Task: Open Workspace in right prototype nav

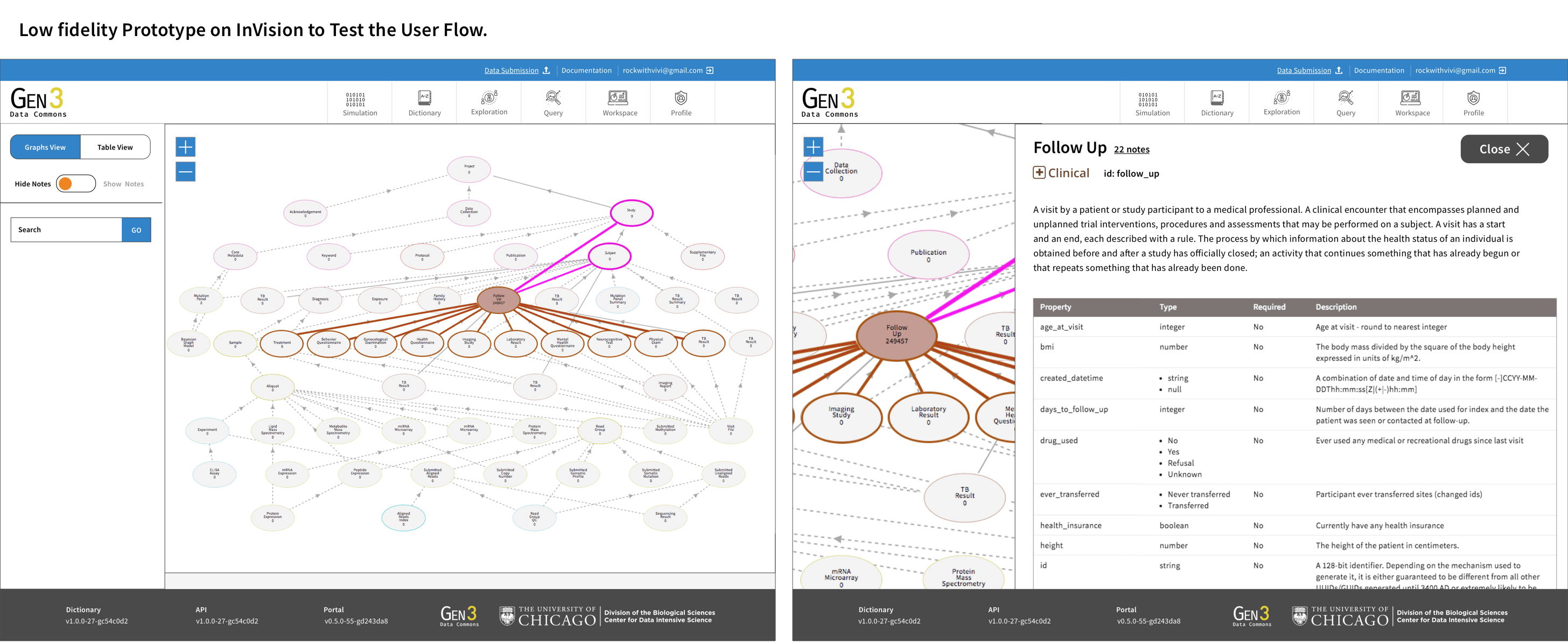Action: point(1412,103)
